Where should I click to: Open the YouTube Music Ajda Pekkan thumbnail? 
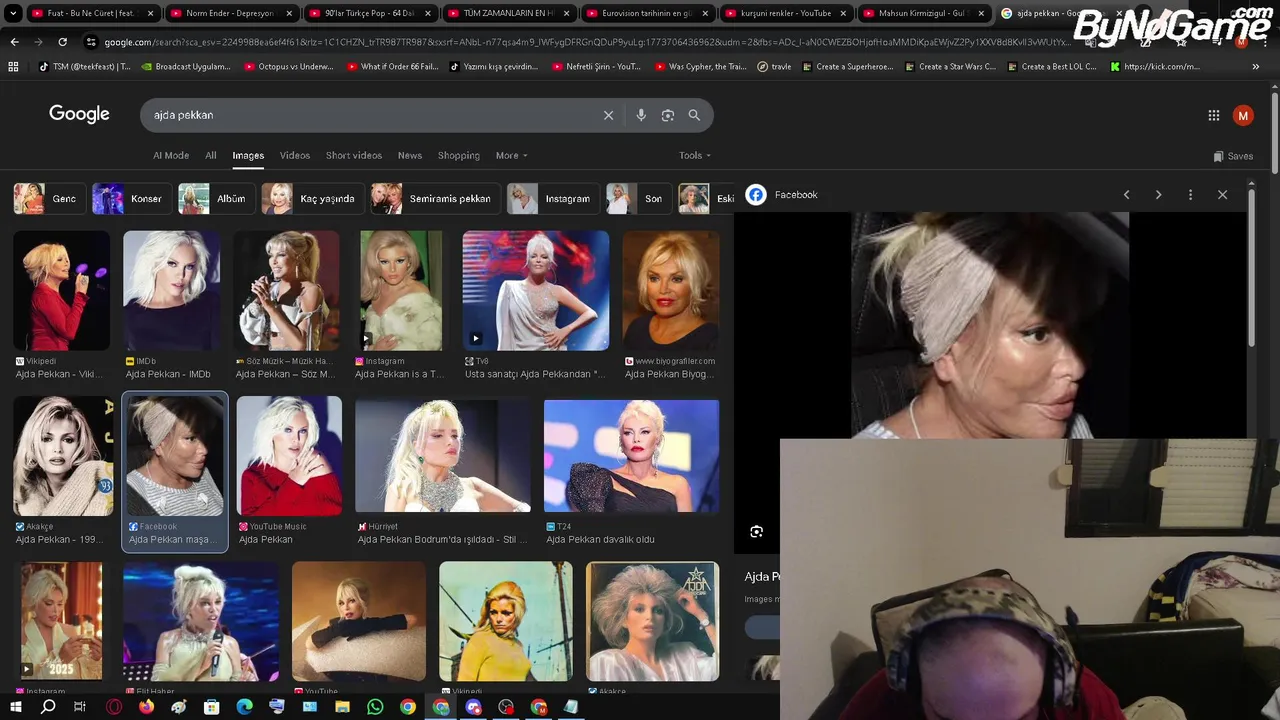(x=289, y=455)
